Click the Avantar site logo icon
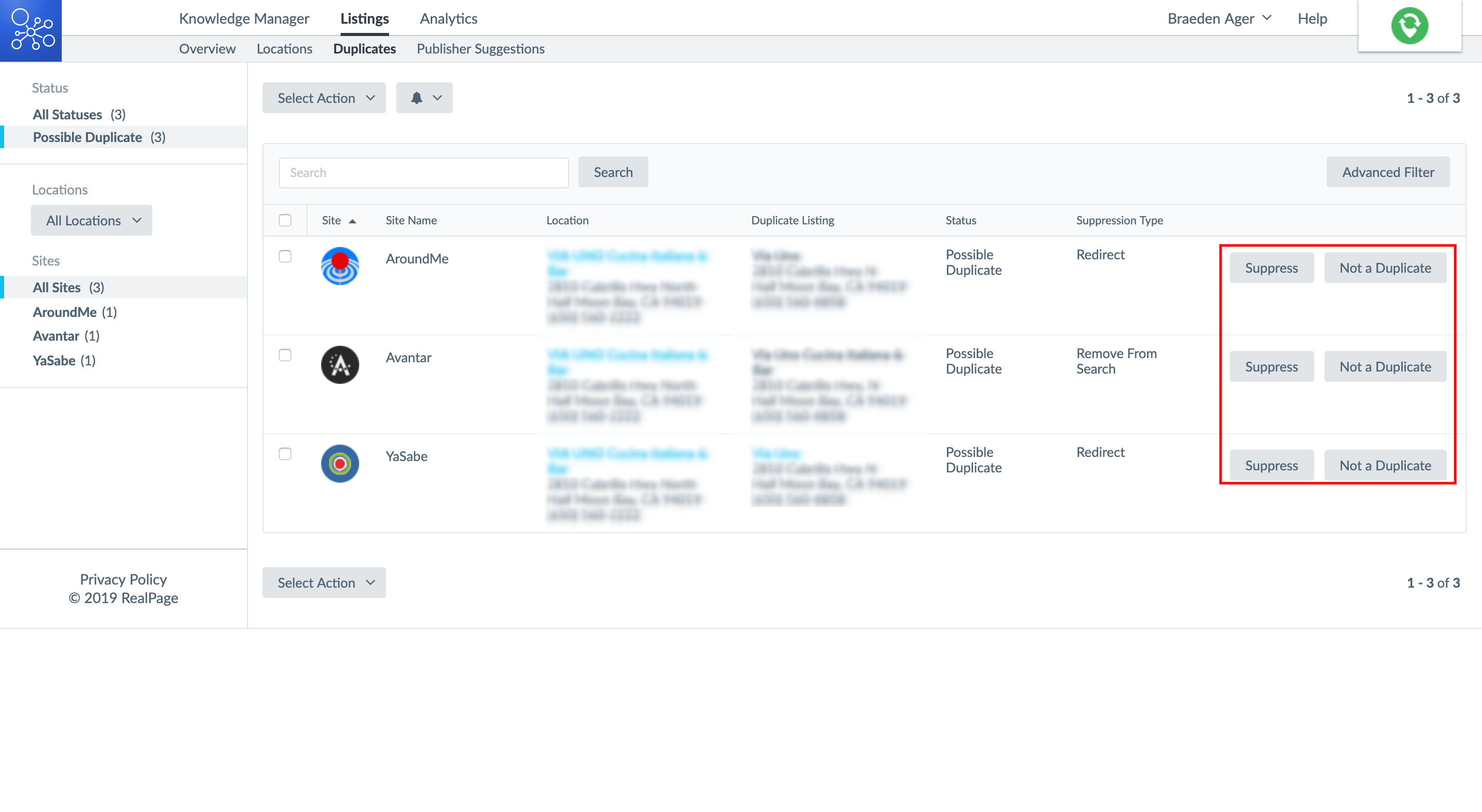 340,365
